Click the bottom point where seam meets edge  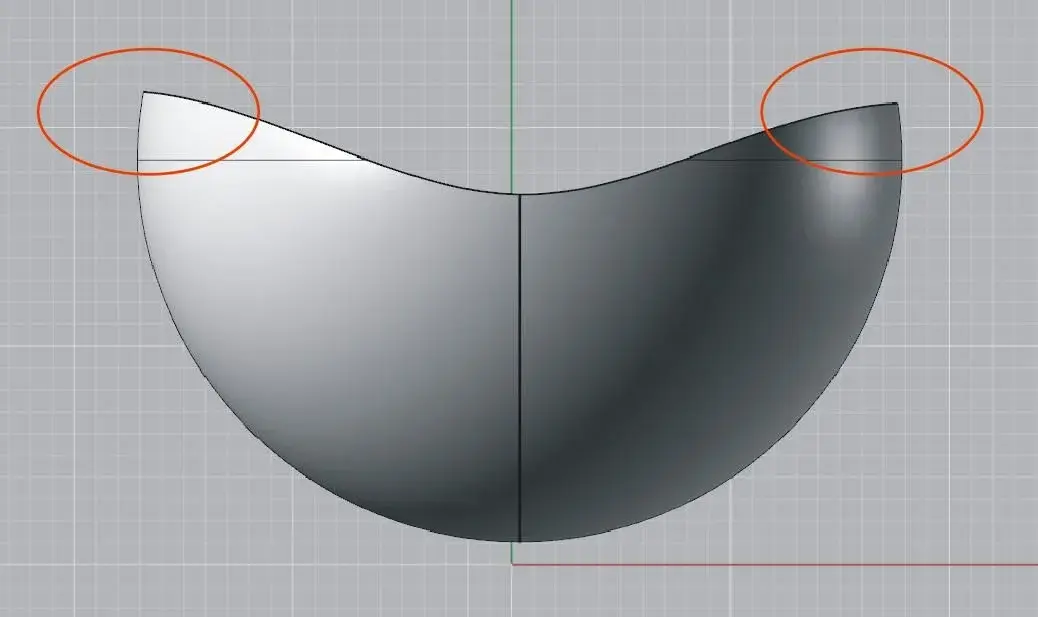(x=520, y=541)
